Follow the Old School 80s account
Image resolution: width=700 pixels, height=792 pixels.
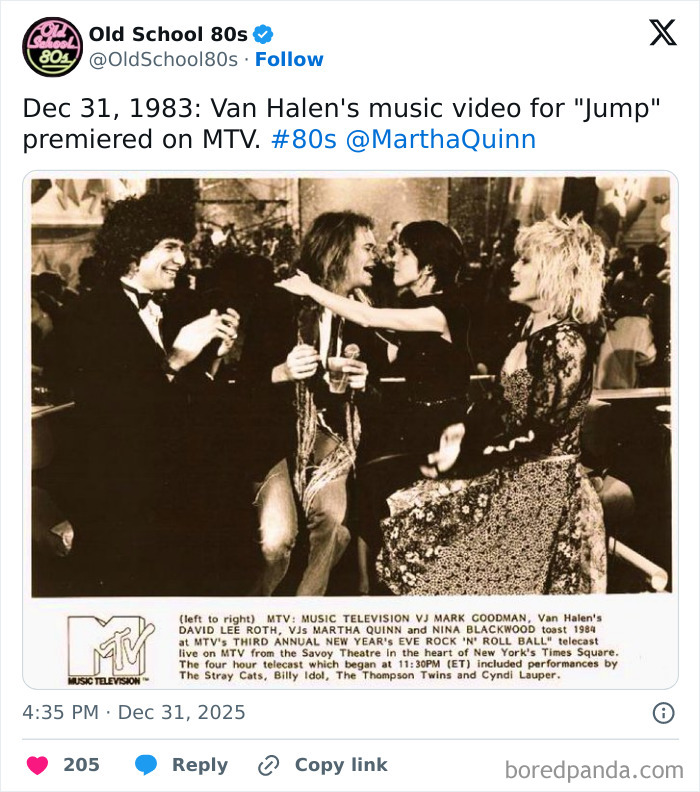[289, 60]
